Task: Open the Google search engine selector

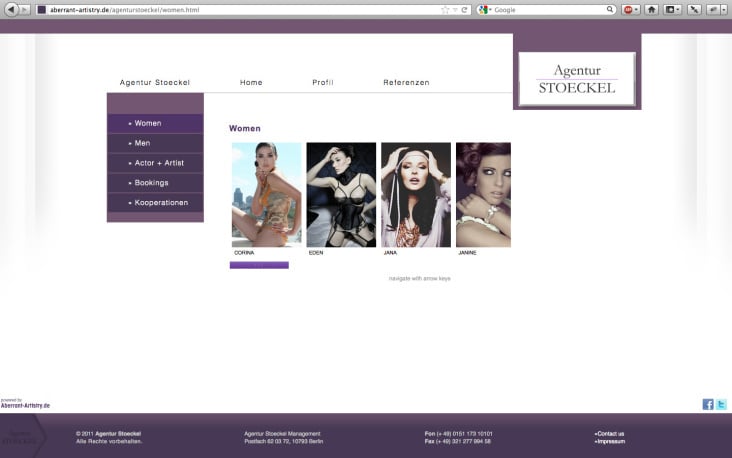Action: coord(485,10)
